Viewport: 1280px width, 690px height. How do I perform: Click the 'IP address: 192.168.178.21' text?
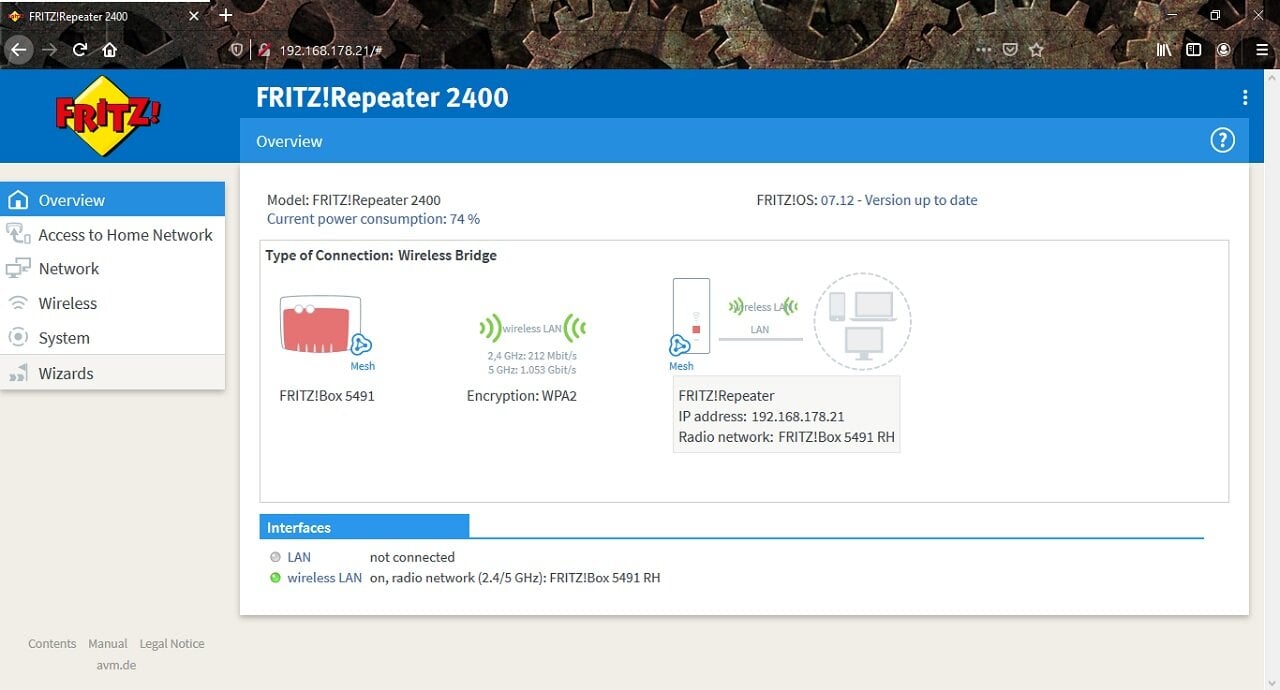coord(761,416)
